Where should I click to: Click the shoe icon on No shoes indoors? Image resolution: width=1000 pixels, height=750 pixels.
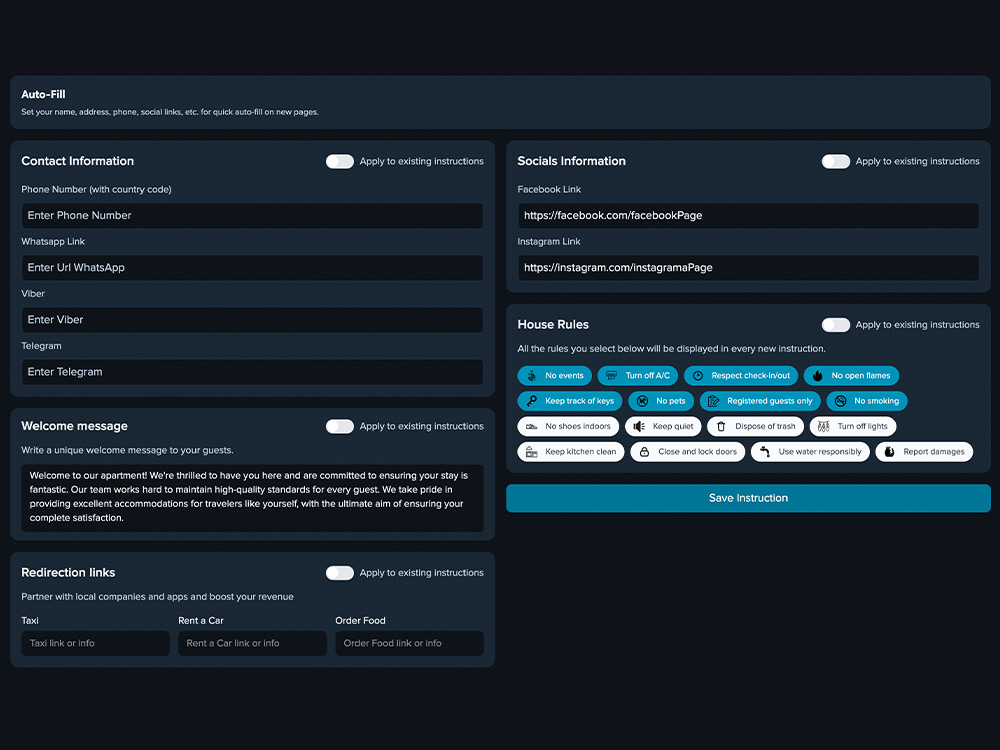(531, 427)
